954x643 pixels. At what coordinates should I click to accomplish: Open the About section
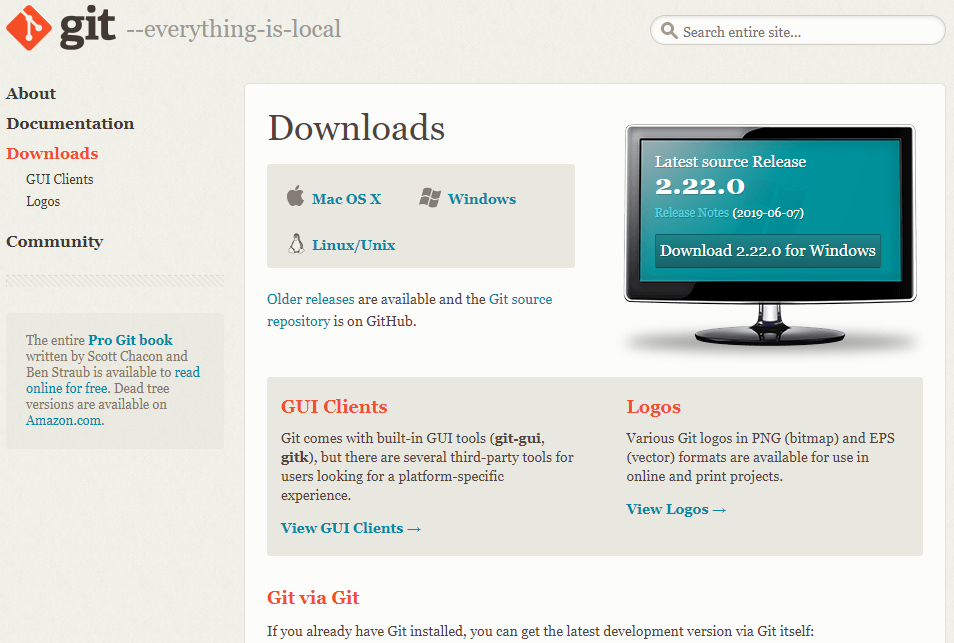point(31,94)
